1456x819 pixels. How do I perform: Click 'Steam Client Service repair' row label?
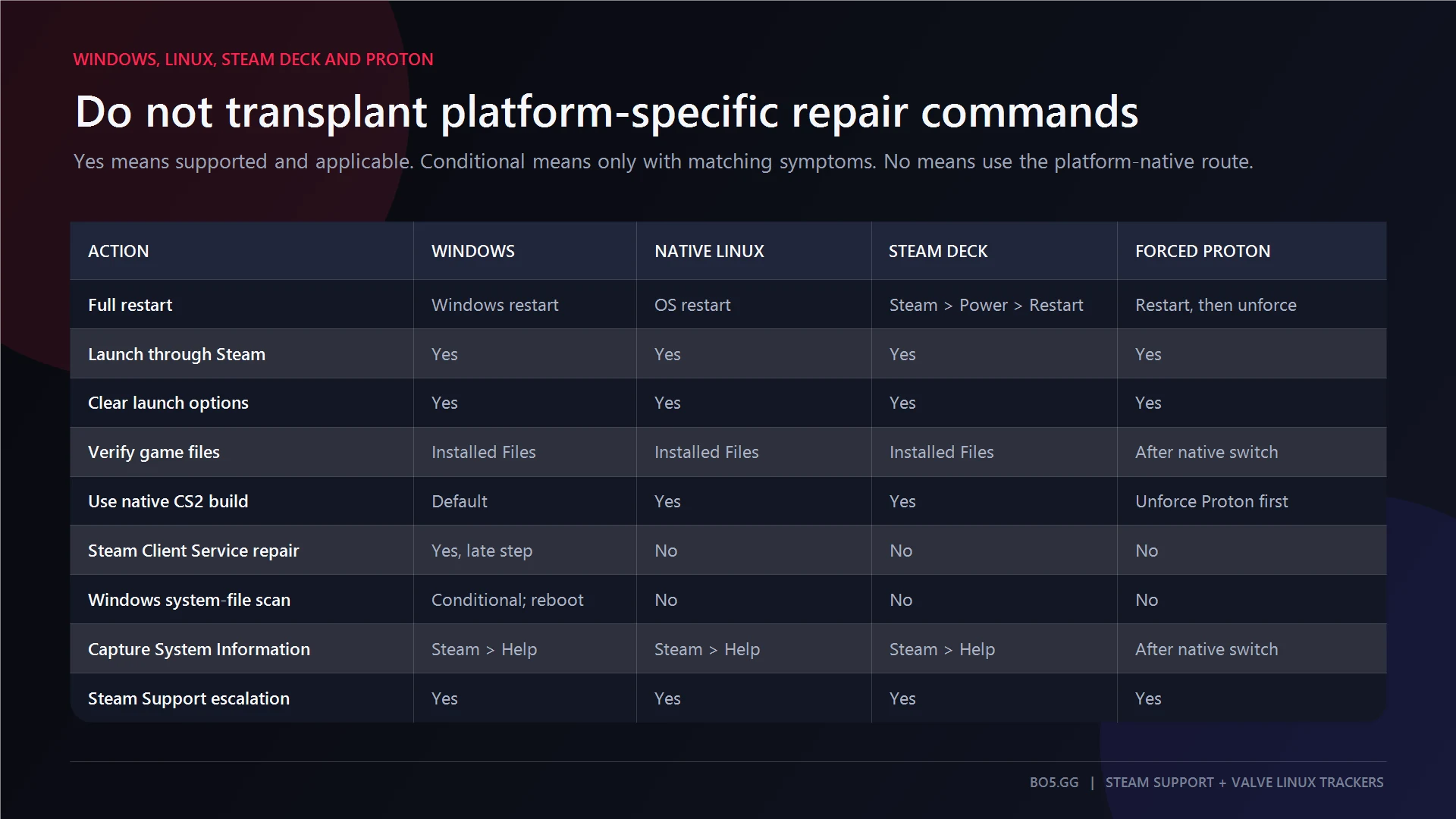click(193, 551)
